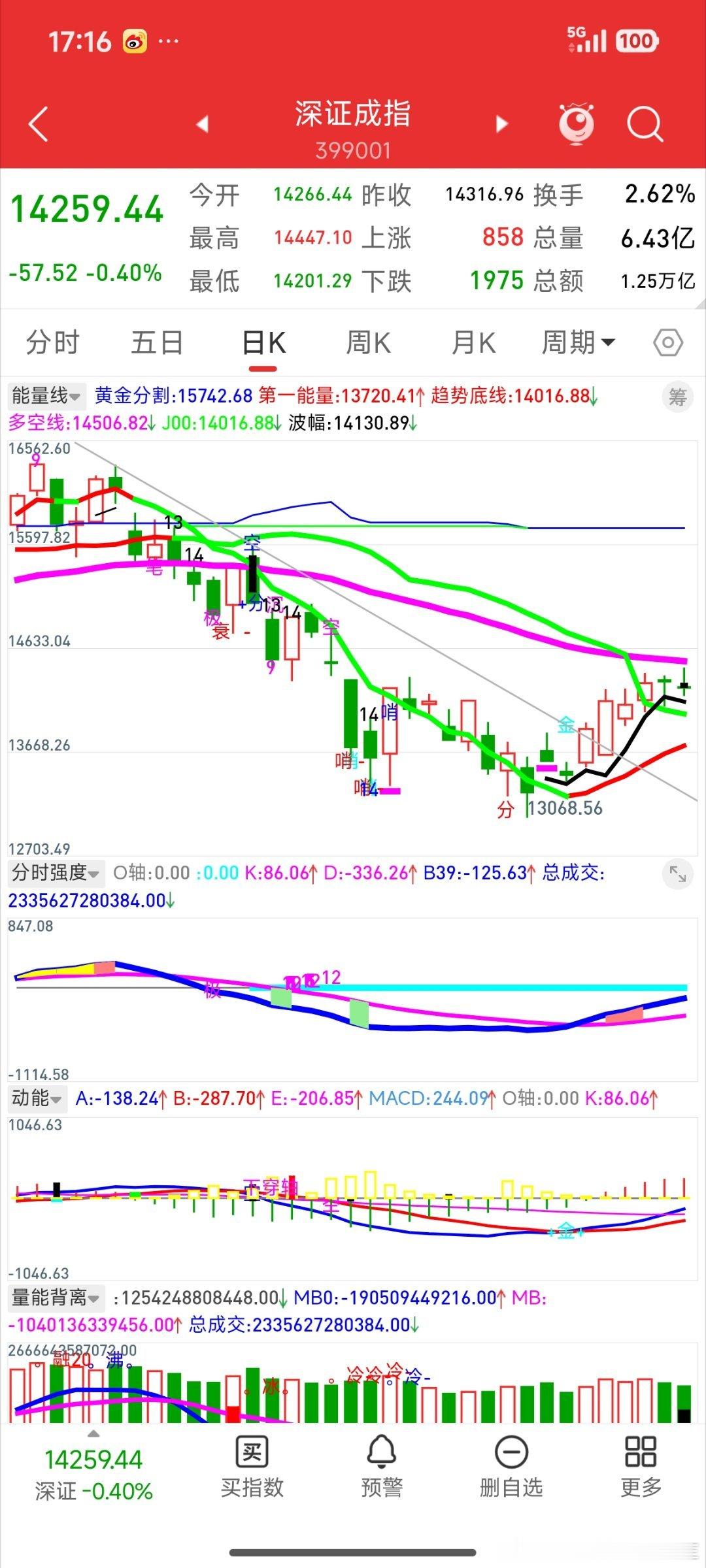The image size is (706, 1568).
Task: Open the search magnifier icon
Action: click(645, 123)
